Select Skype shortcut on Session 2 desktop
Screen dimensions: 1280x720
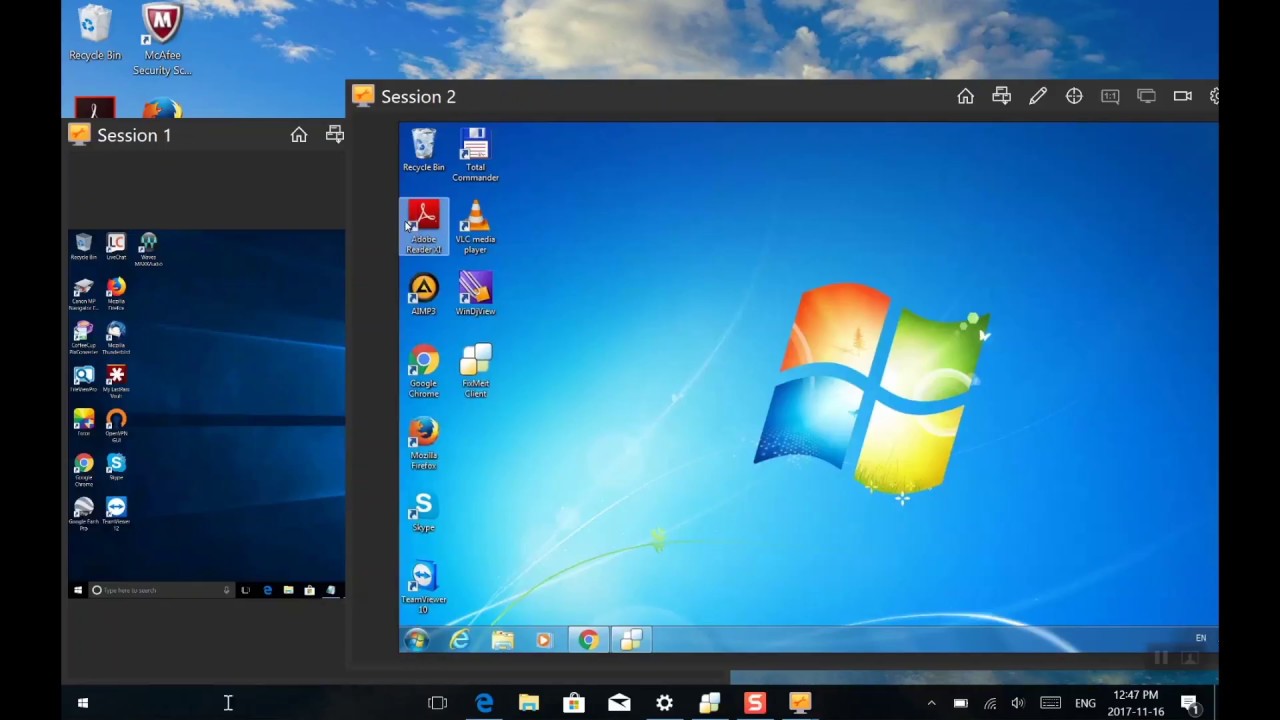[424, 511]
